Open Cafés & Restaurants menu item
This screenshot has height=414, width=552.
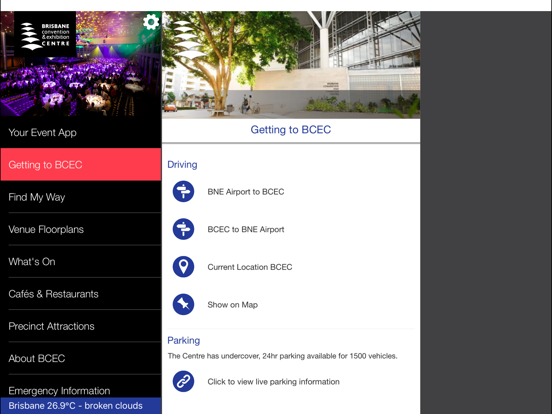pos(81,294)
